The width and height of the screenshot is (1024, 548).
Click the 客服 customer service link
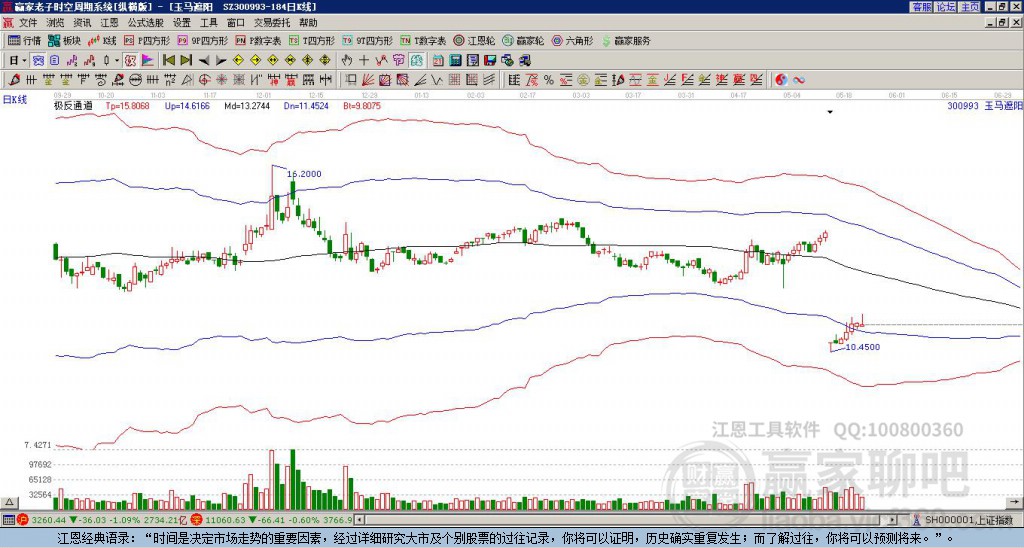click(x=921, y=6)
